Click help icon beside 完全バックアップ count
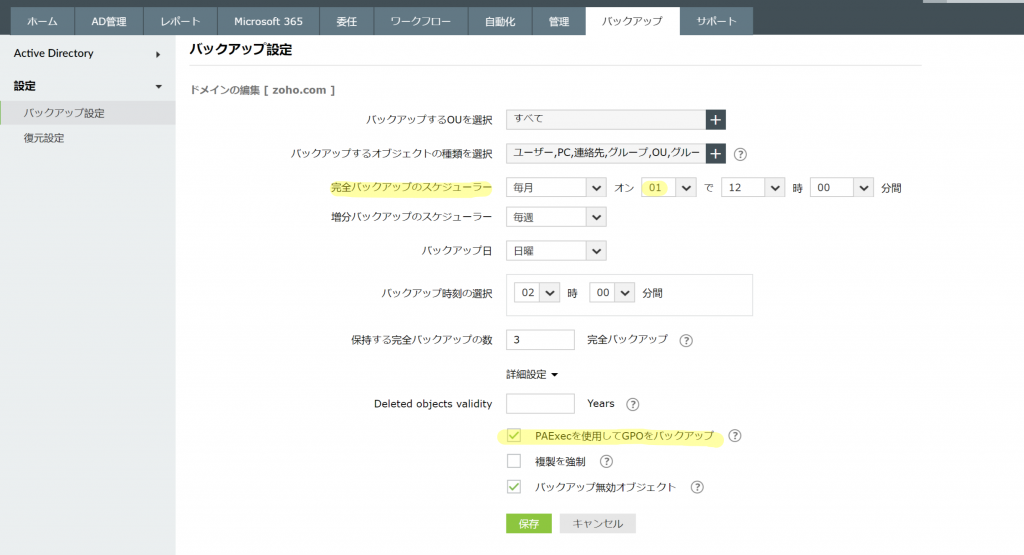This screenshot has width=1024, height=555. coord(686,340)
